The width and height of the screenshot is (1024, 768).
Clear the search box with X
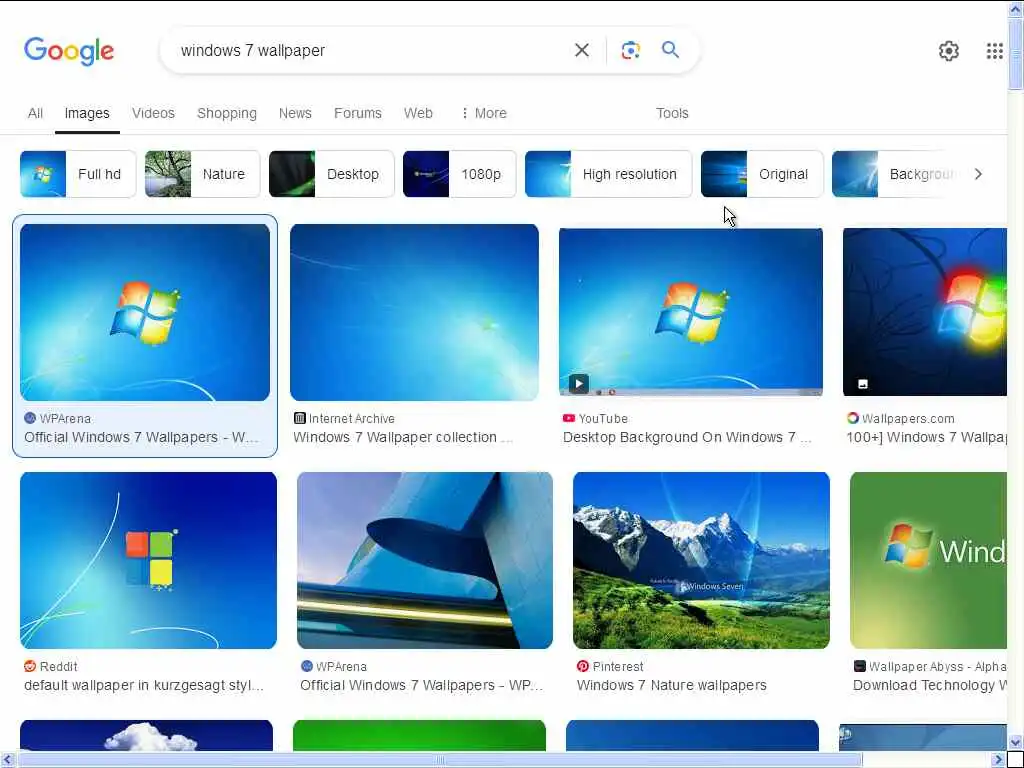(x=581, y=50)
